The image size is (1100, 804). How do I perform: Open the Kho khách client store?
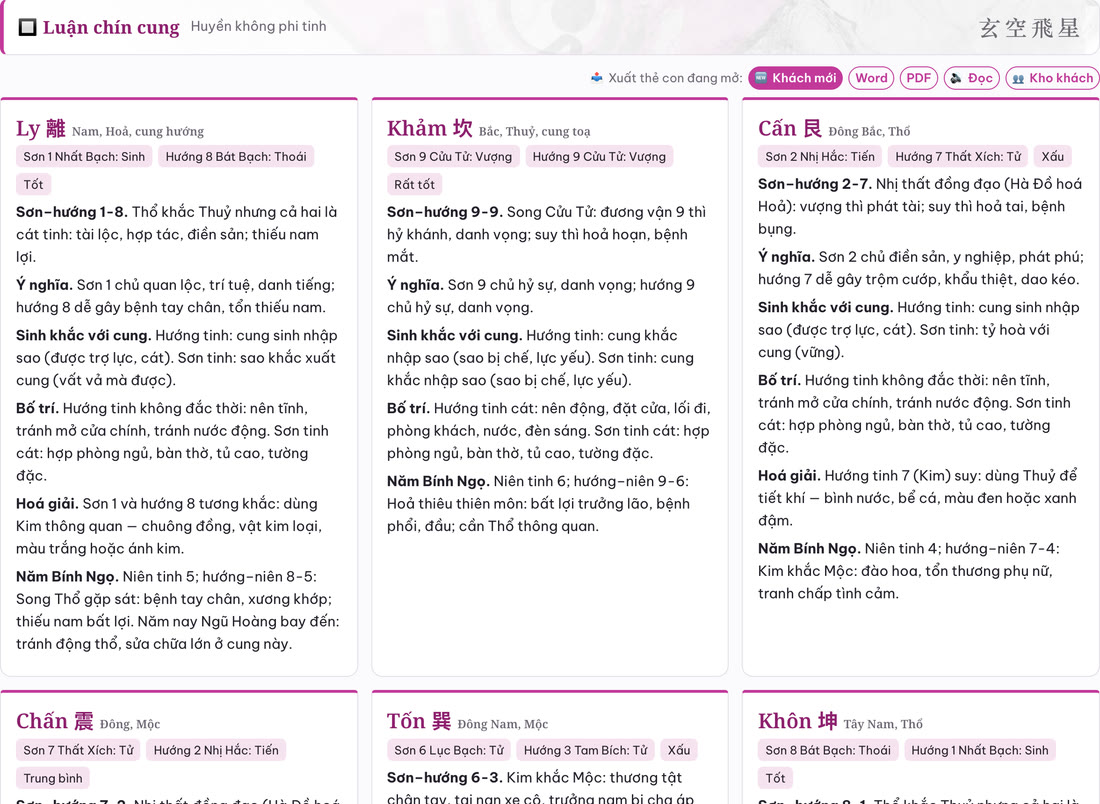click(x=1052, y=78)
